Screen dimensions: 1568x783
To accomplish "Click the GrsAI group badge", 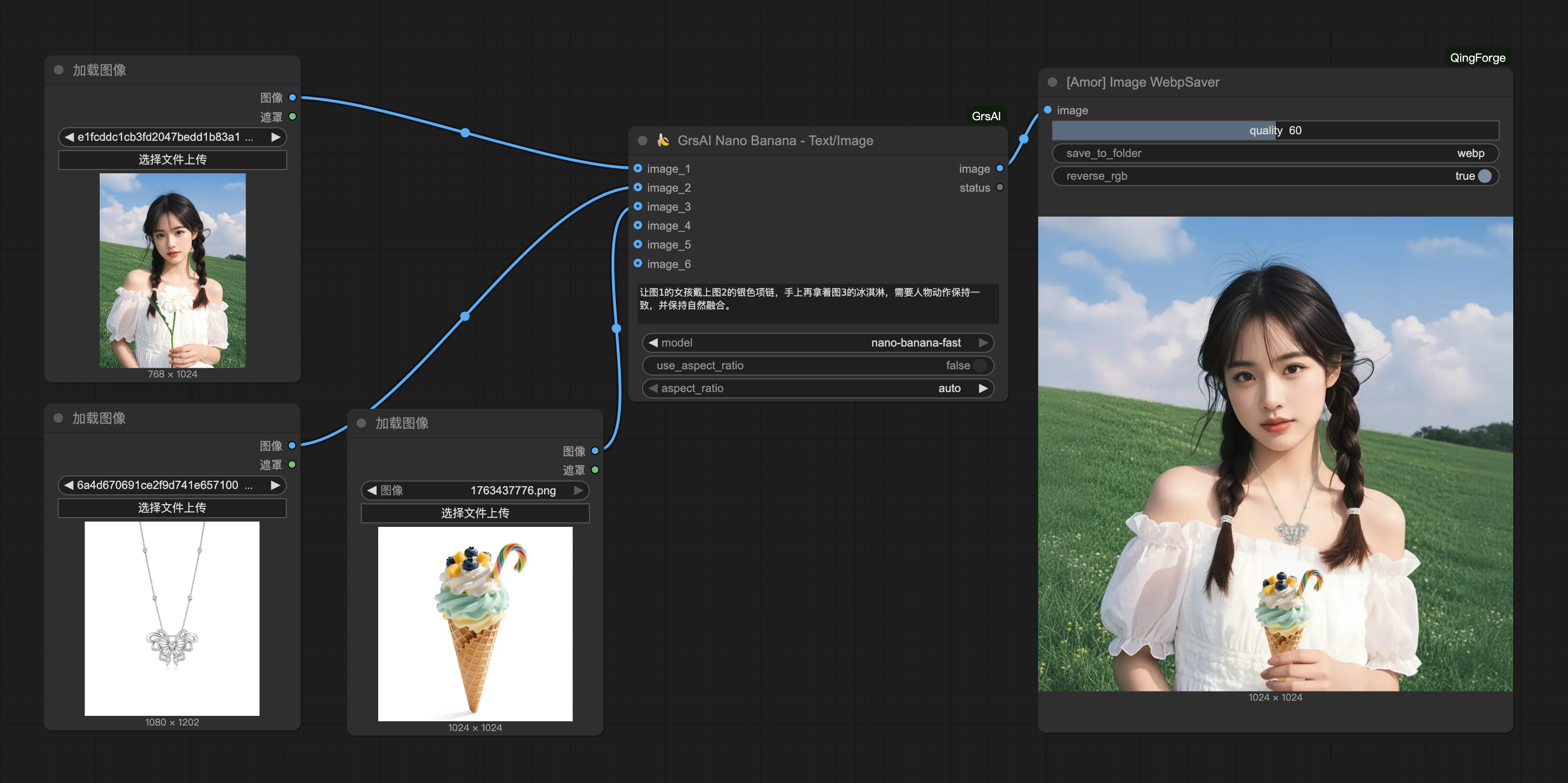I will (x=986, y=116).
